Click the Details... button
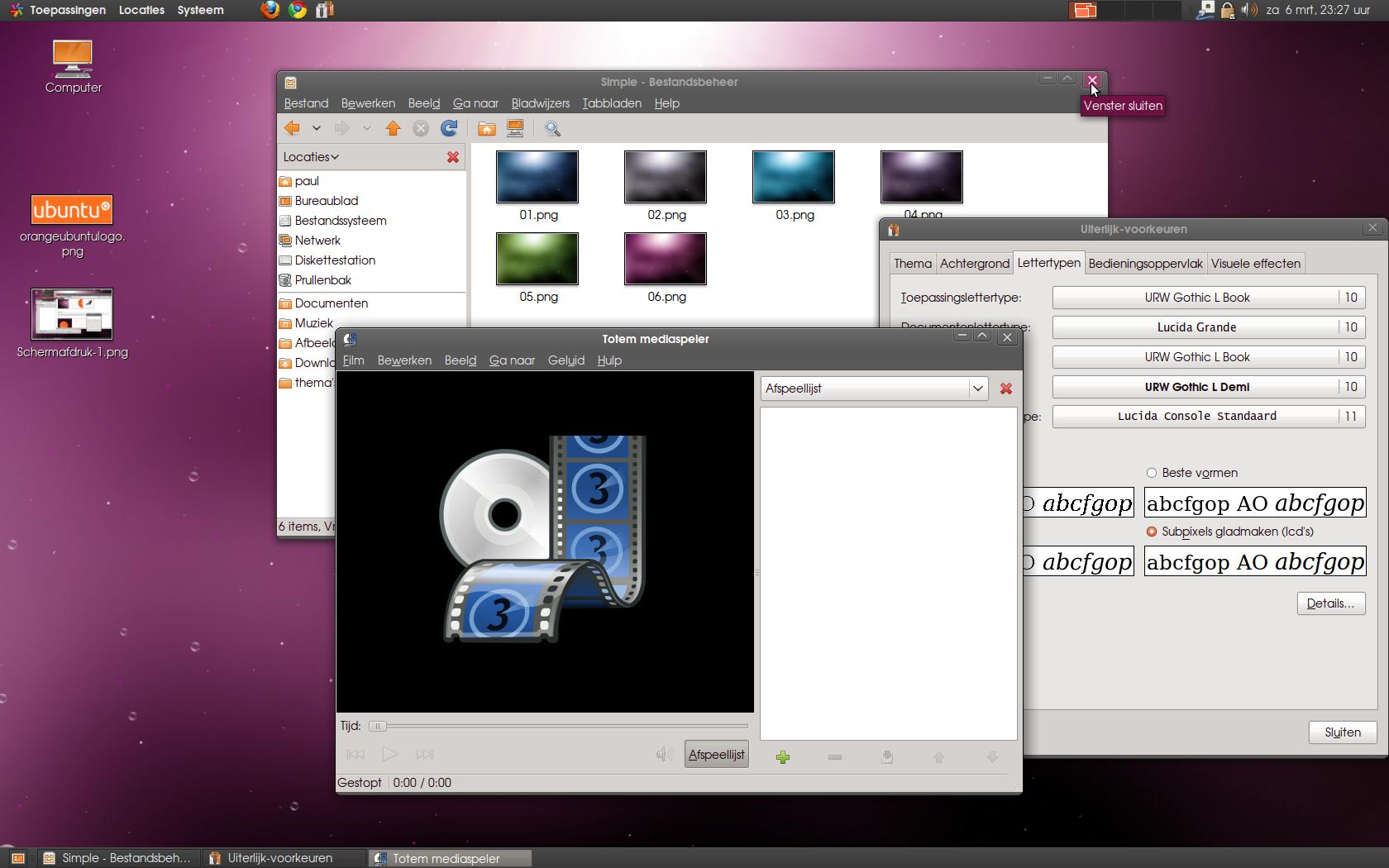Viewport: 1389px width, 868px height. click(1330, 603)
